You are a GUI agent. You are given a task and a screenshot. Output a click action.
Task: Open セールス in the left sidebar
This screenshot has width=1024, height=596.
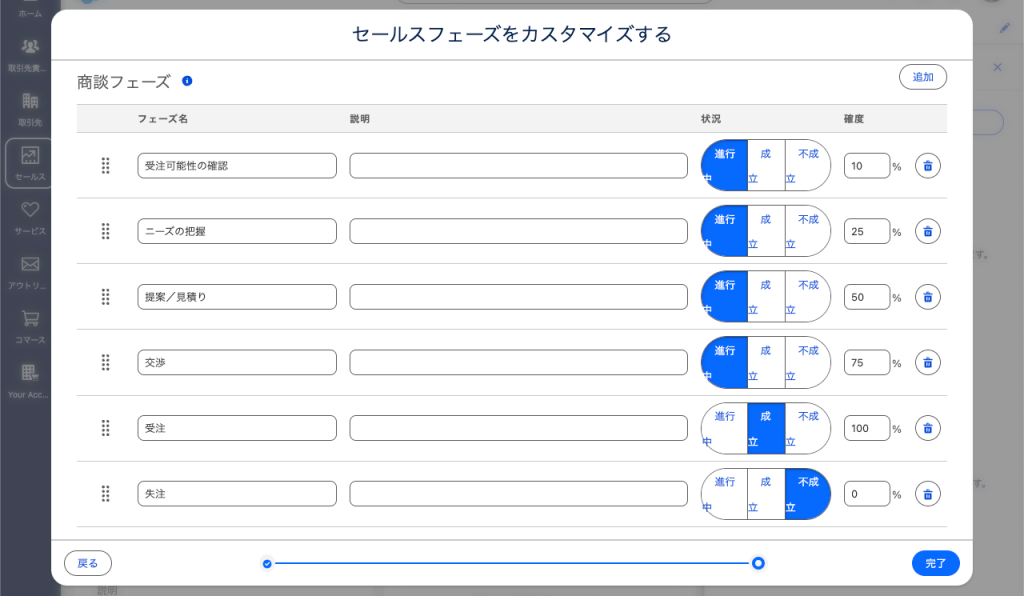(29, 163)
